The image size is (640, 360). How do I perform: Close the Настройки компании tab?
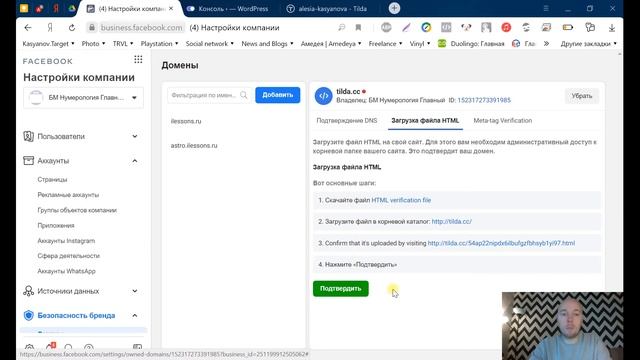click(171, 8)
